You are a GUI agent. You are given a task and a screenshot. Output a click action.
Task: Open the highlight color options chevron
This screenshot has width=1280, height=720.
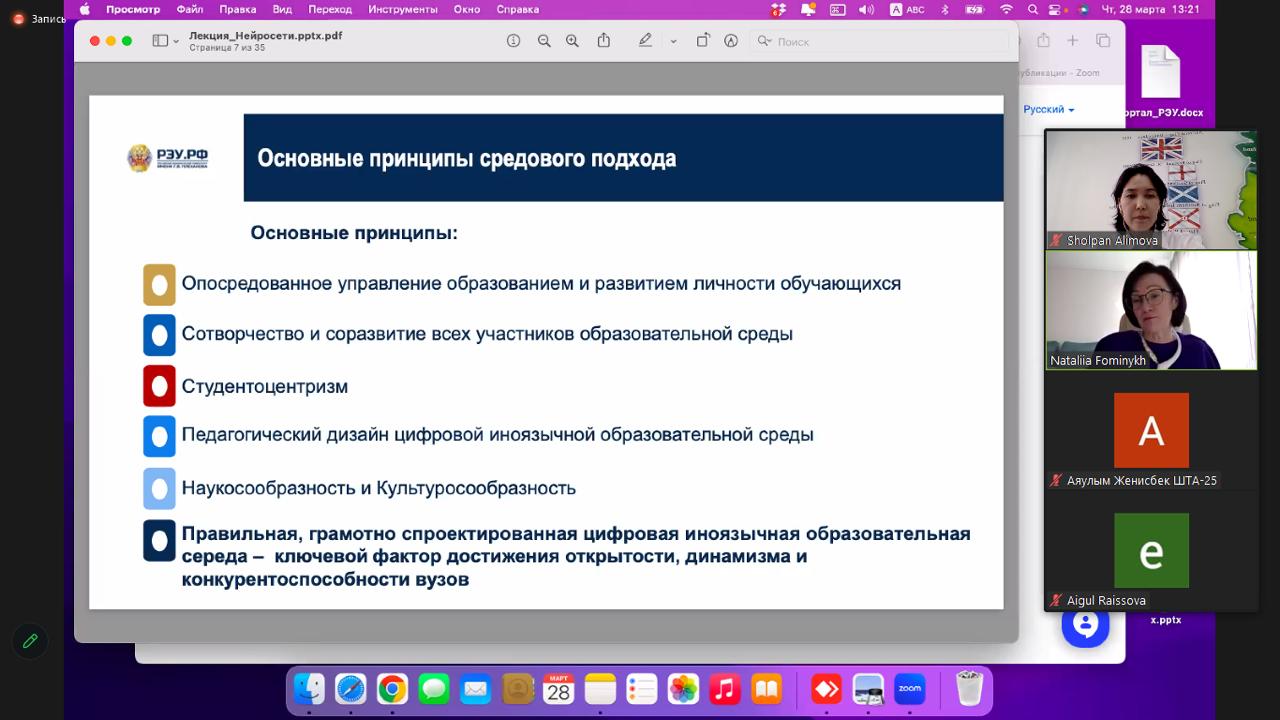pos(673,41)
